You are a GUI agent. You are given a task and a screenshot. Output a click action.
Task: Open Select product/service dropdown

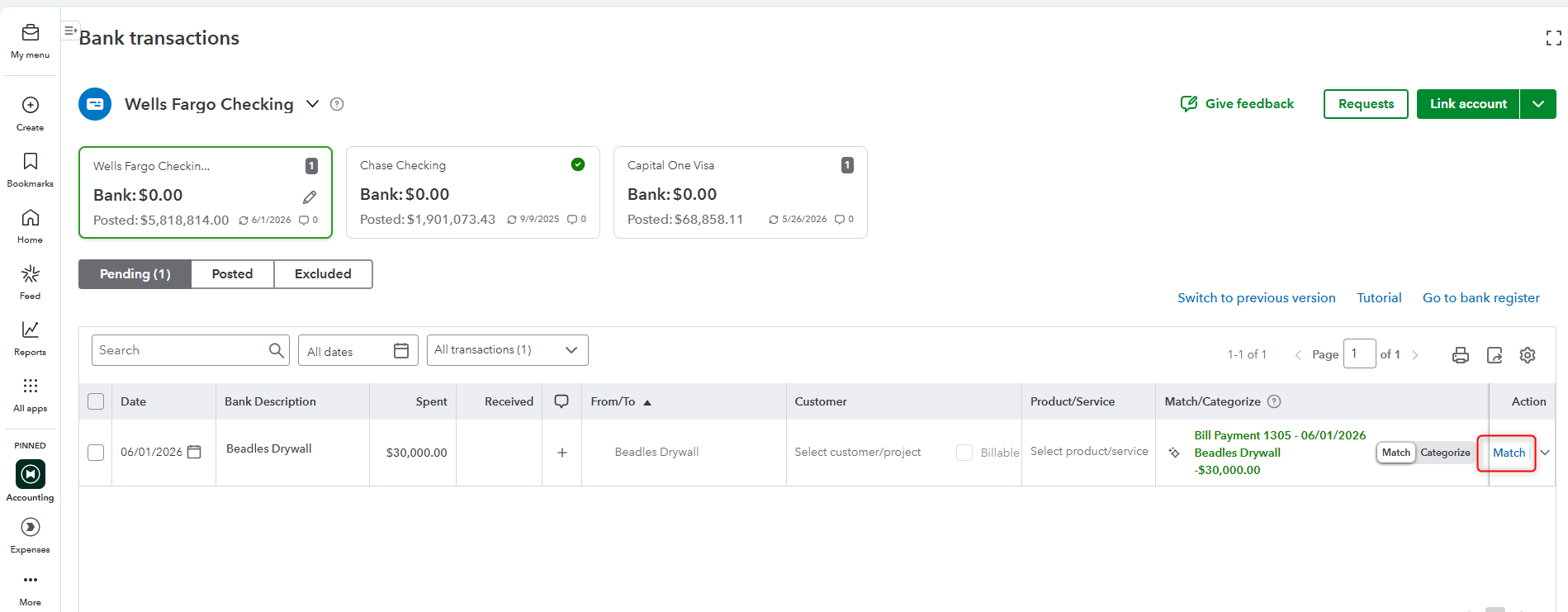tap(1089, 452)
